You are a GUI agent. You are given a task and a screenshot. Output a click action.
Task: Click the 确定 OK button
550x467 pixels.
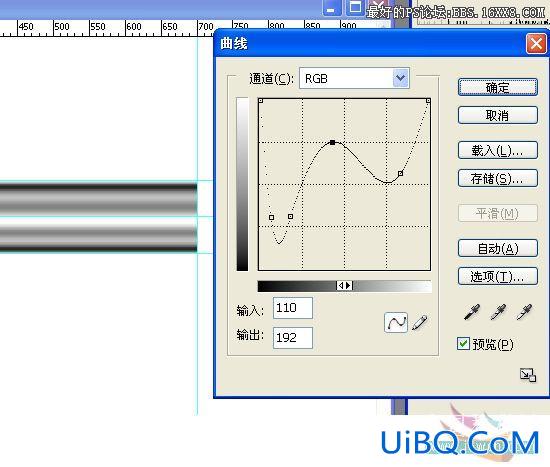point(498,87)
